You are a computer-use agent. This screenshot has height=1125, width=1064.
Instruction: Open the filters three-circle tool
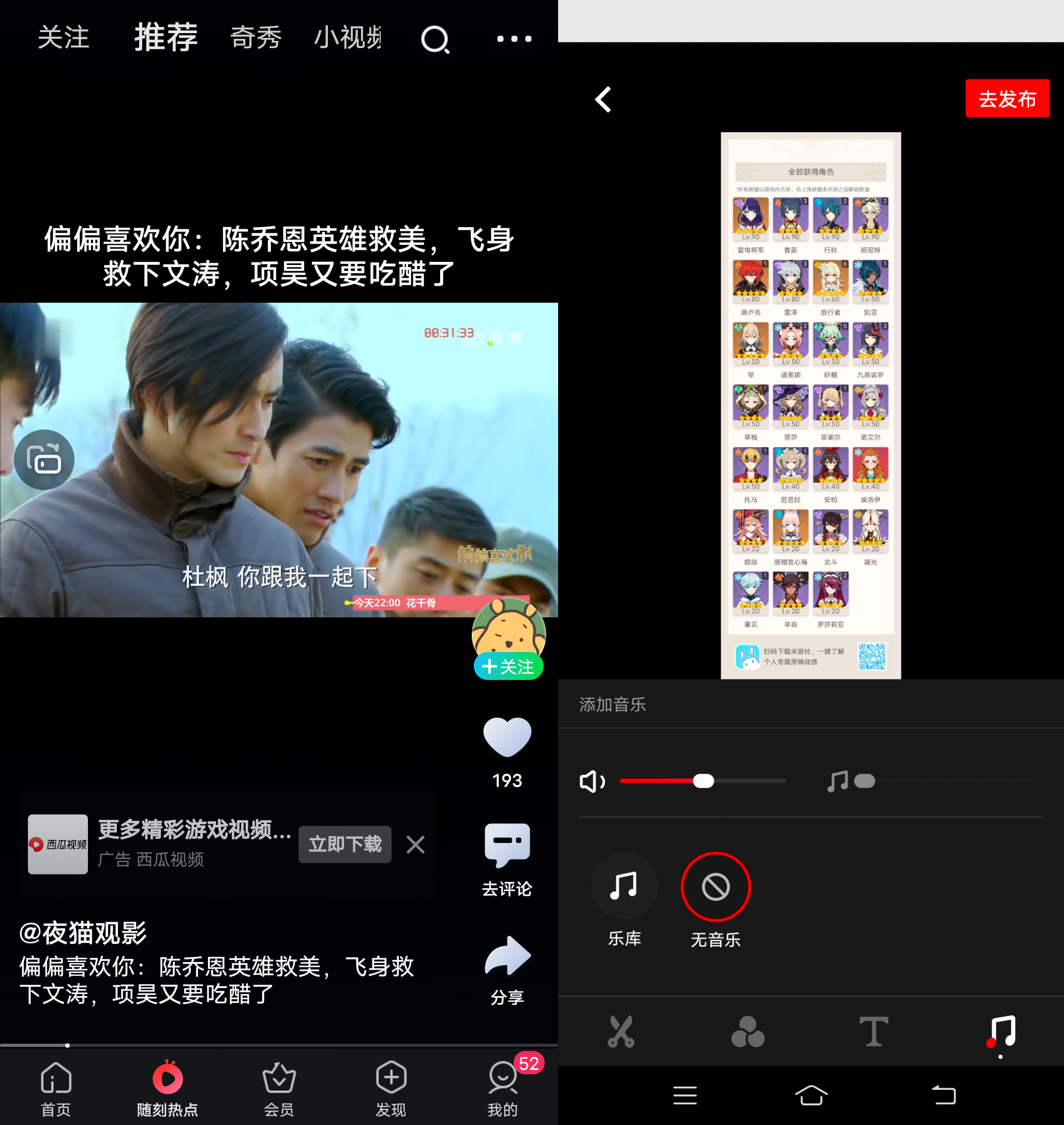click(x=747, y=1031)
